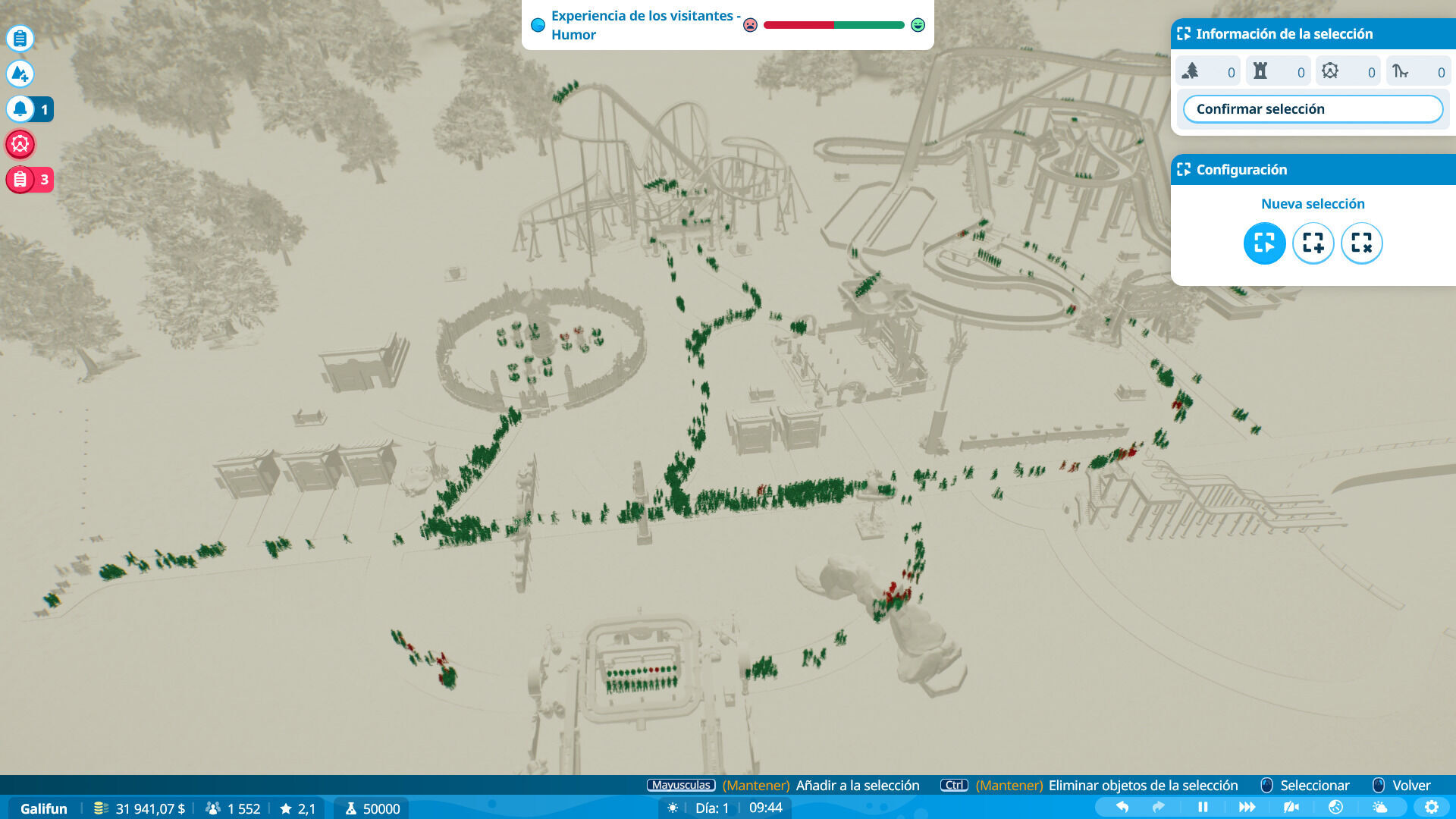Screen dimensions: 1456x819
Task: Click the redo arrow in bottom toolbar
Action: [1158, 808]
